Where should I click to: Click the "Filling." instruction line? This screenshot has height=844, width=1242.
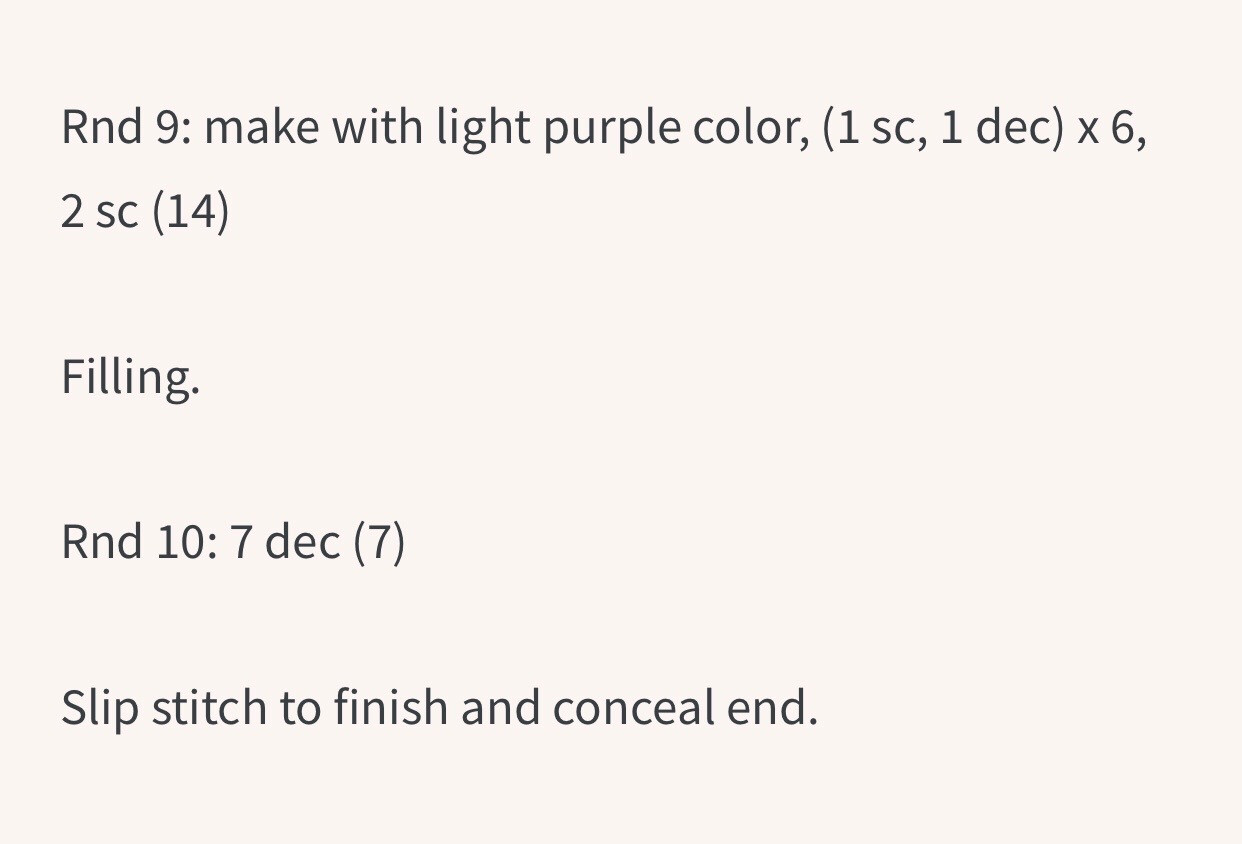pyautogui.click(x=130, y=378)
